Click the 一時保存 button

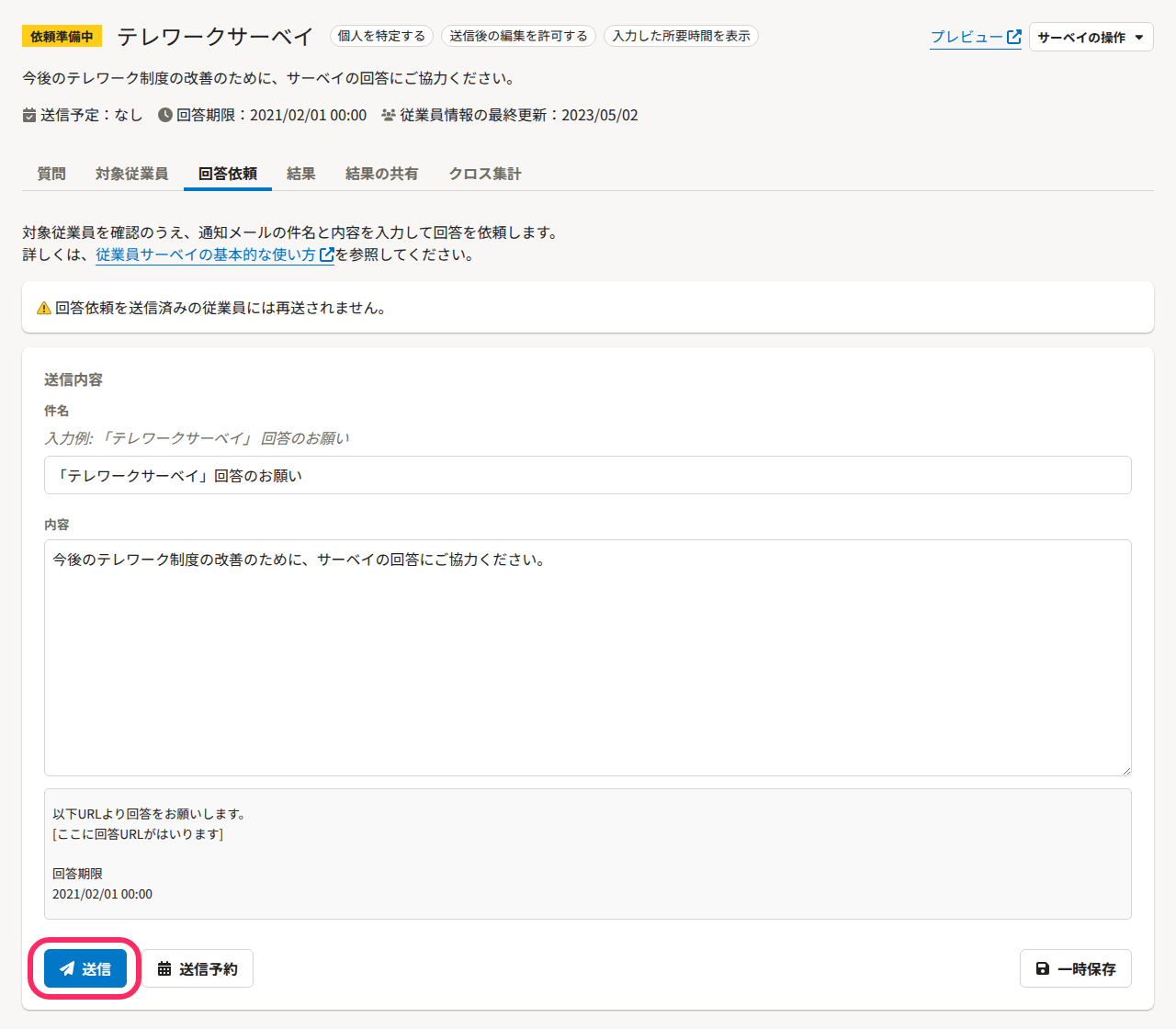pos(1076,968)
